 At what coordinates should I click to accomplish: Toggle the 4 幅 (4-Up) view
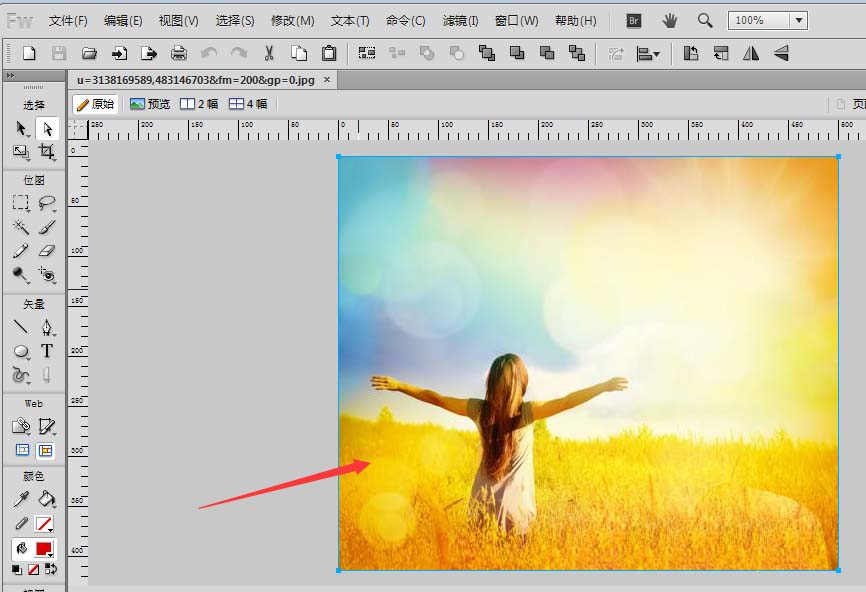pos(248,104)
